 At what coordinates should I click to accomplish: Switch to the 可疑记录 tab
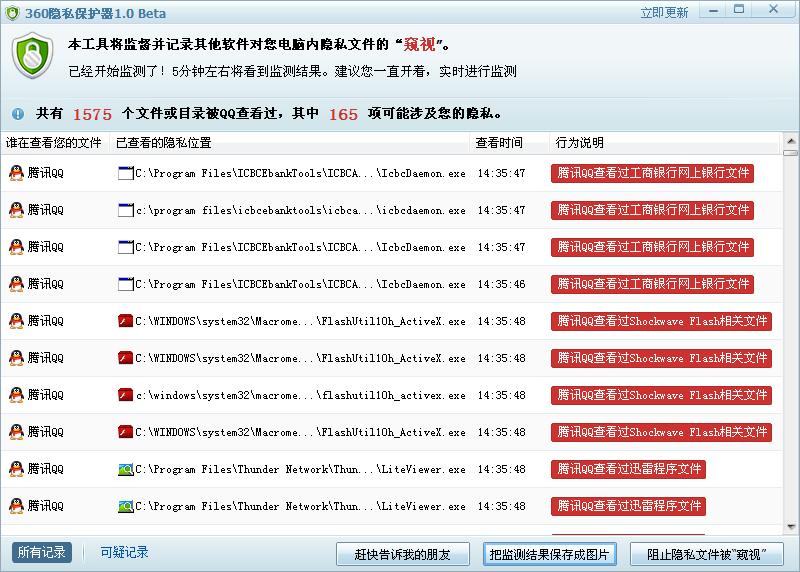click(124, 552)
